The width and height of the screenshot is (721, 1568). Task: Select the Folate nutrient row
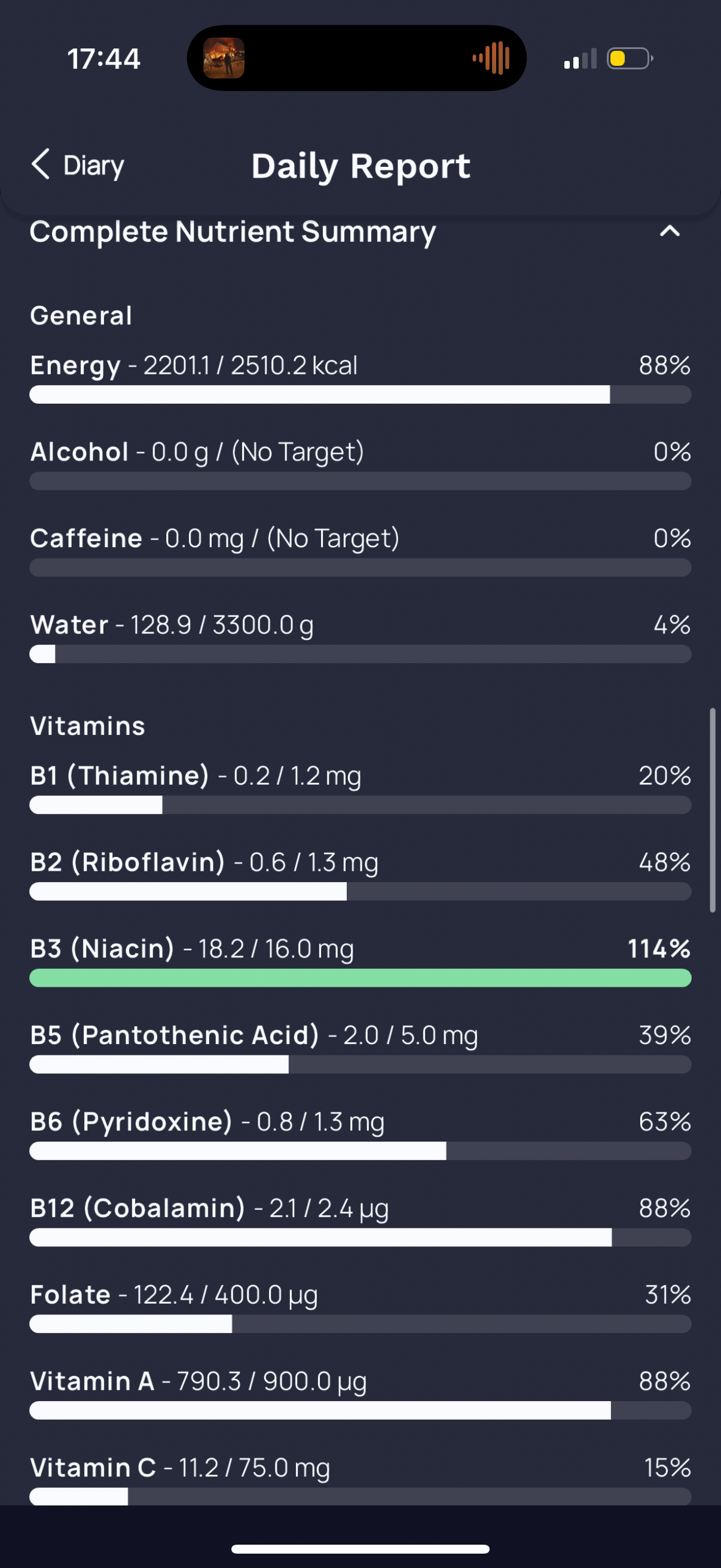pyautogui.click(x=360, y=1306)
